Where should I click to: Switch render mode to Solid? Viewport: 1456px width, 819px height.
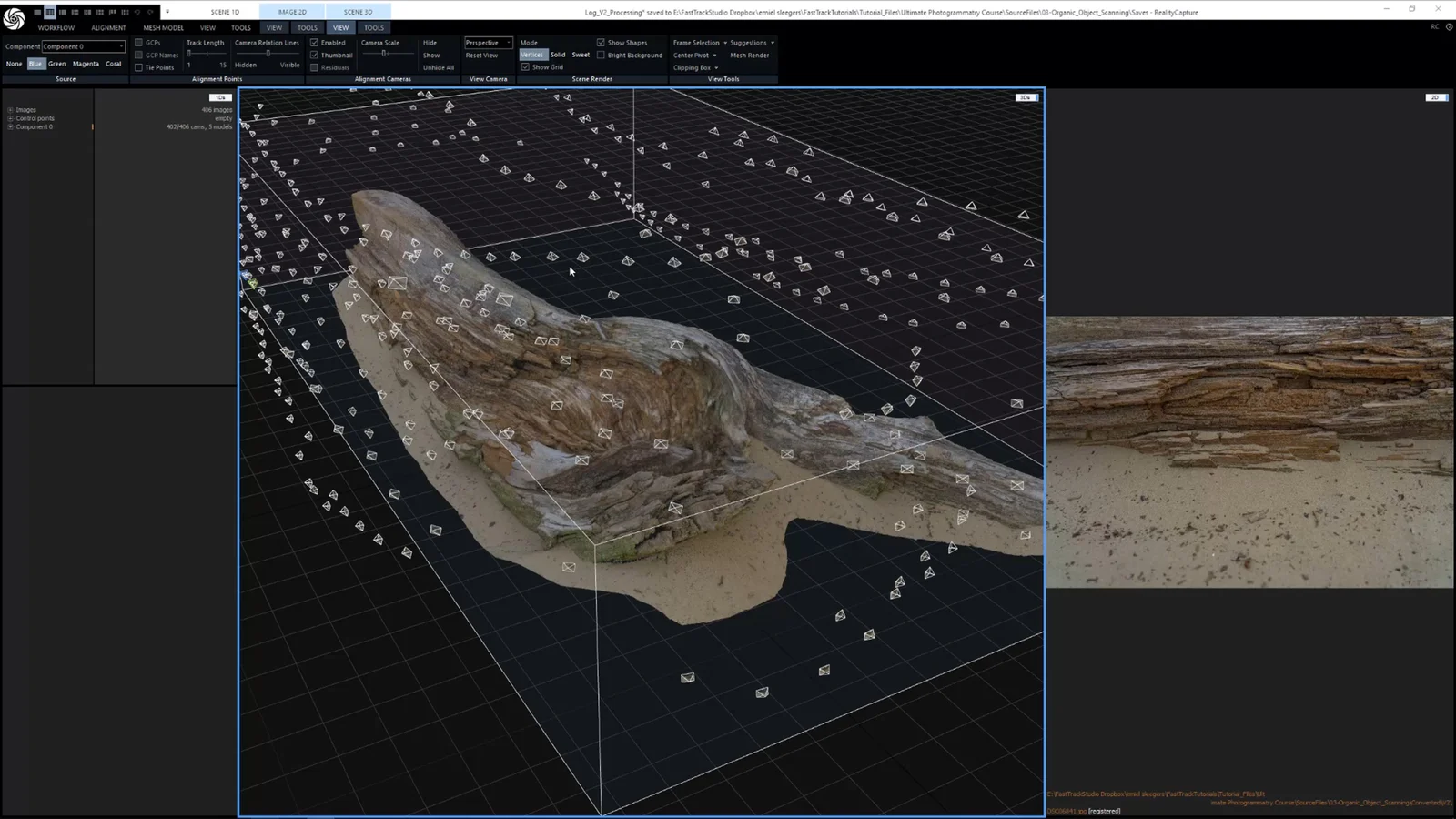click(x=558, y=55)
